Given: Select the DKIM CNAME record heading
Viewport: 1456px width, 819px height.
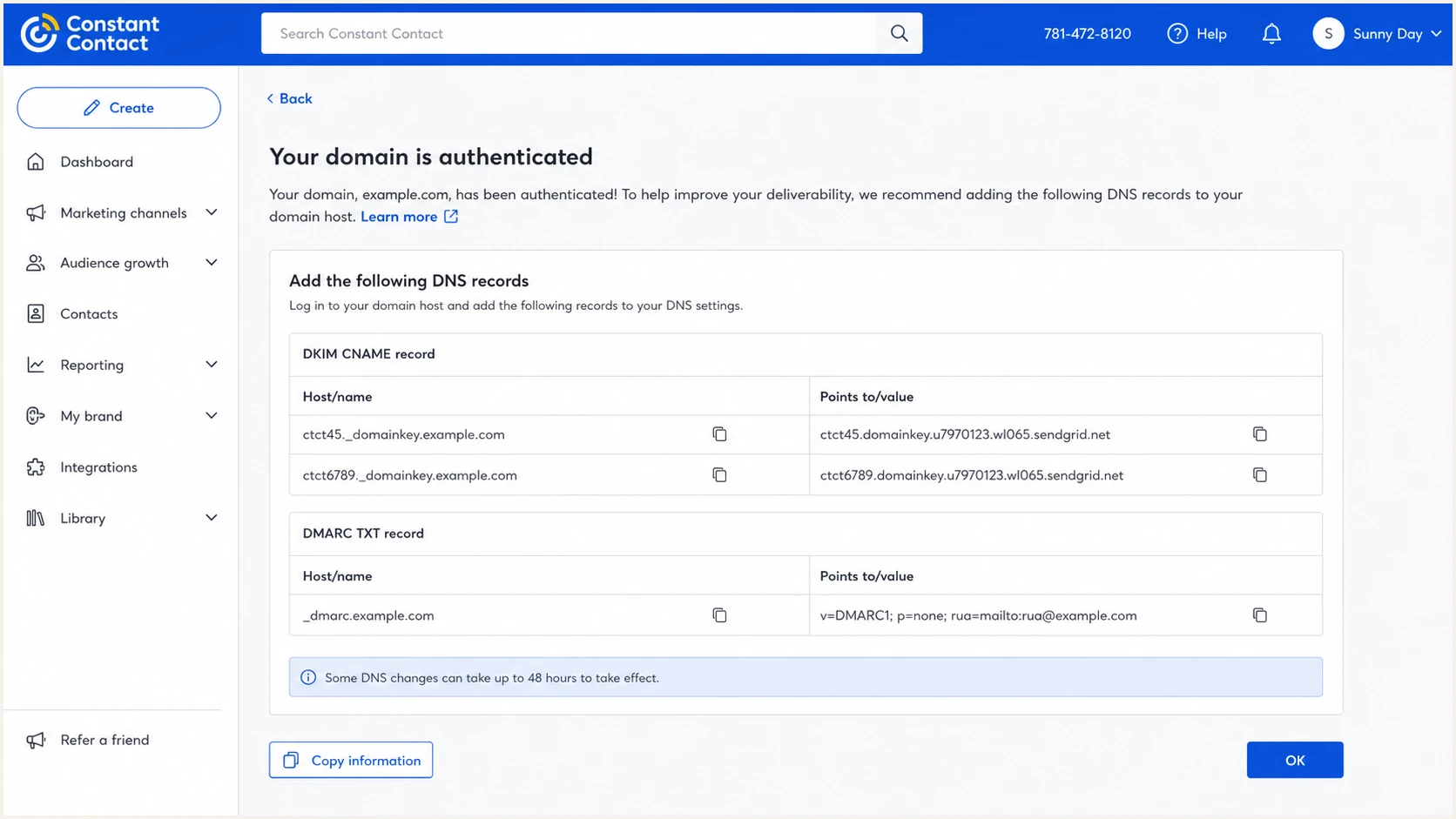Looking at the screenshot, I should coord(368,354).
